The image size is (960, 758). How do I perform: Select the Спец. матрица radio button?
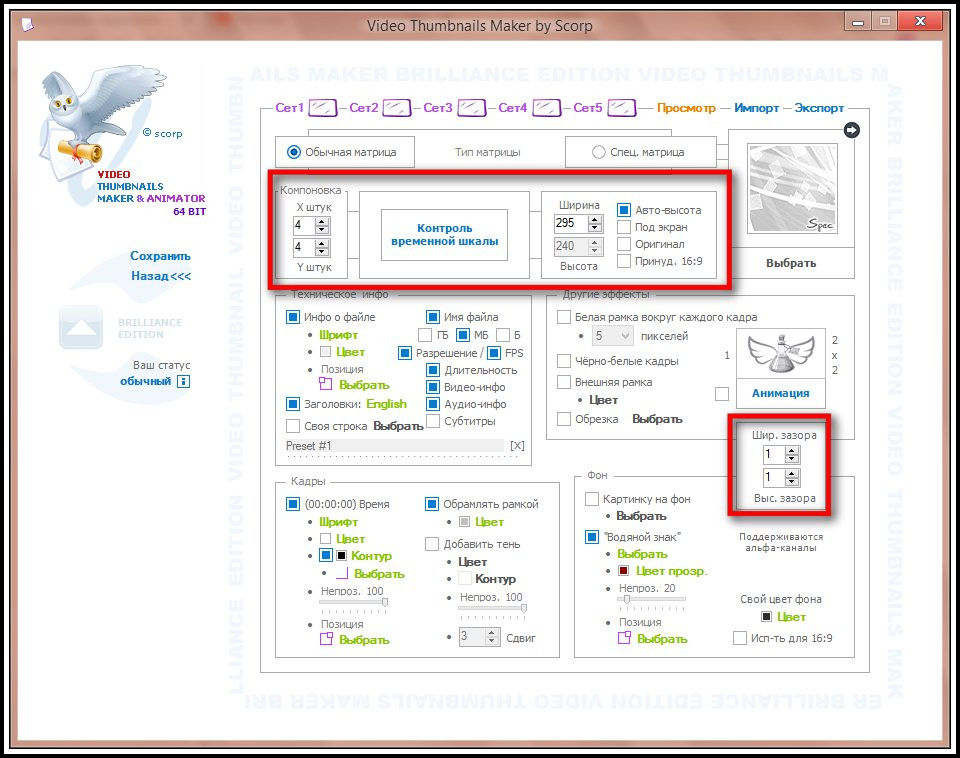599,152
